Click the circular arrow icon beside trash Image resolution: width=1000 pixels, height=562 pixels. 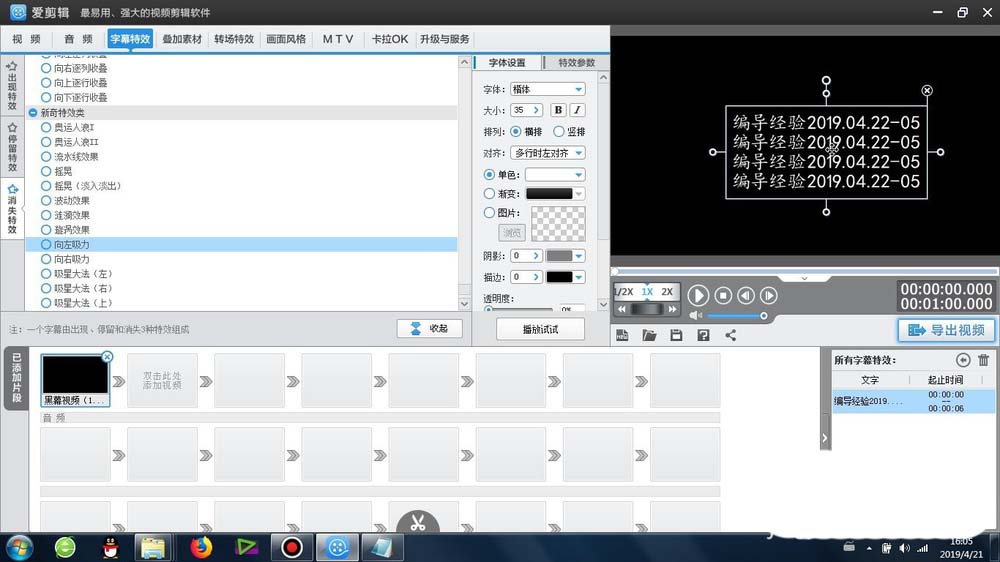[963, 360]
